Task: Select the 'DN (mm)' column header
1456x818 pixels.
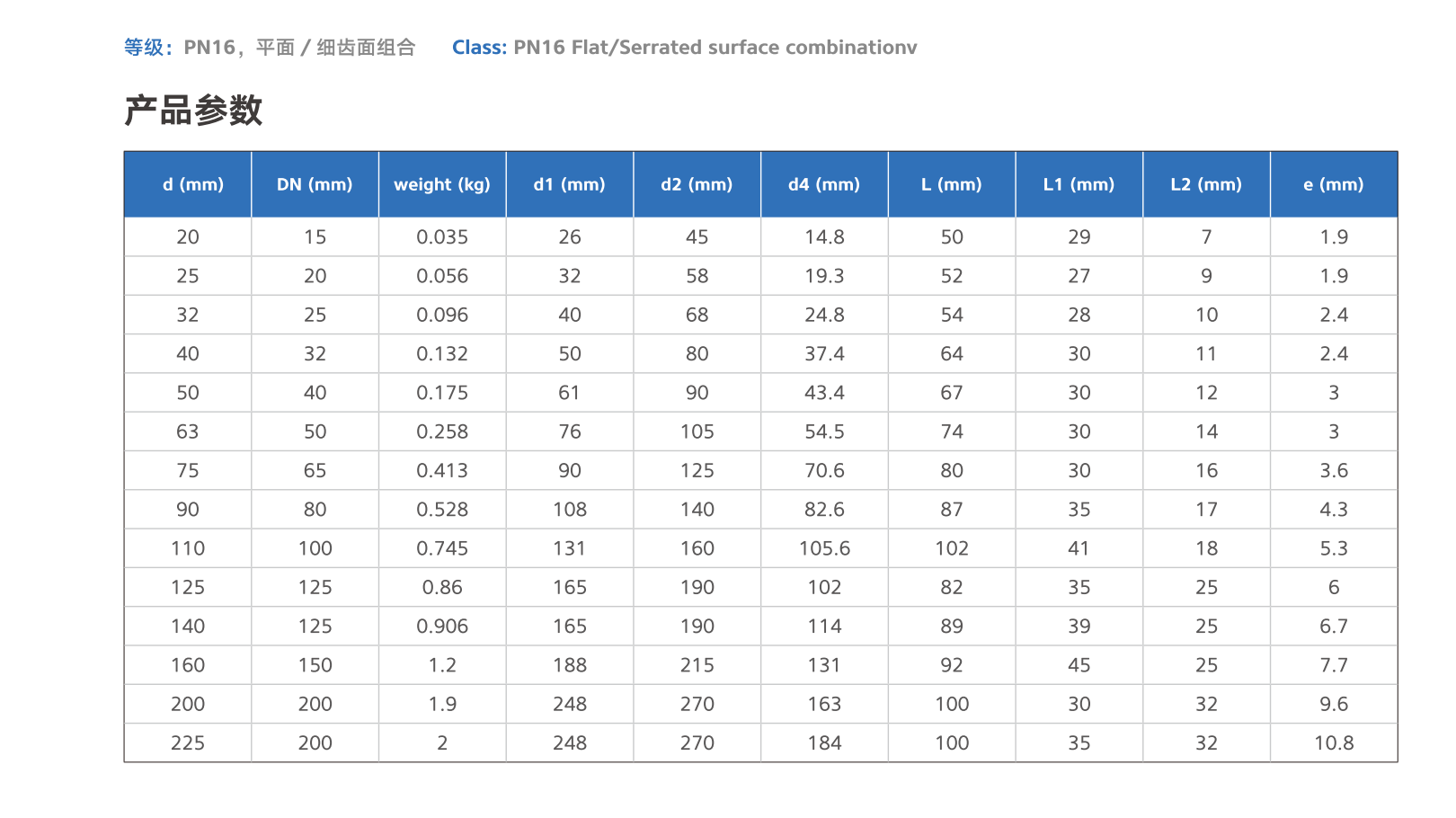Action: pyautogui.click(x=315, y=184)
